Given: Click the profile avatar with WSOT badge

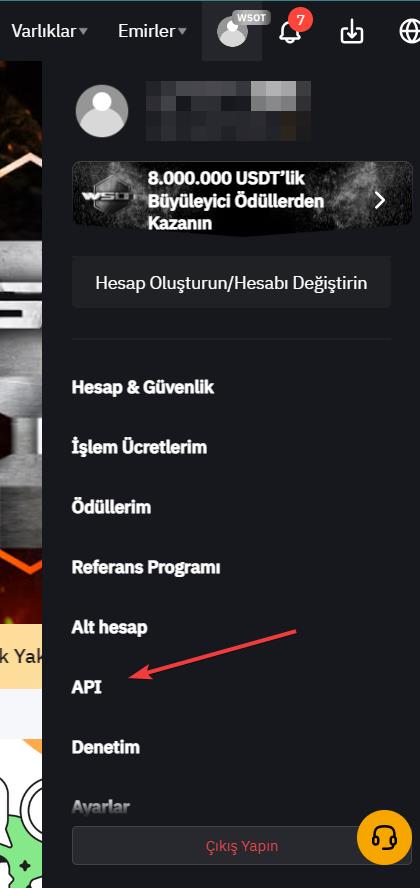Looking at the screenshot, I should point(233,31).
